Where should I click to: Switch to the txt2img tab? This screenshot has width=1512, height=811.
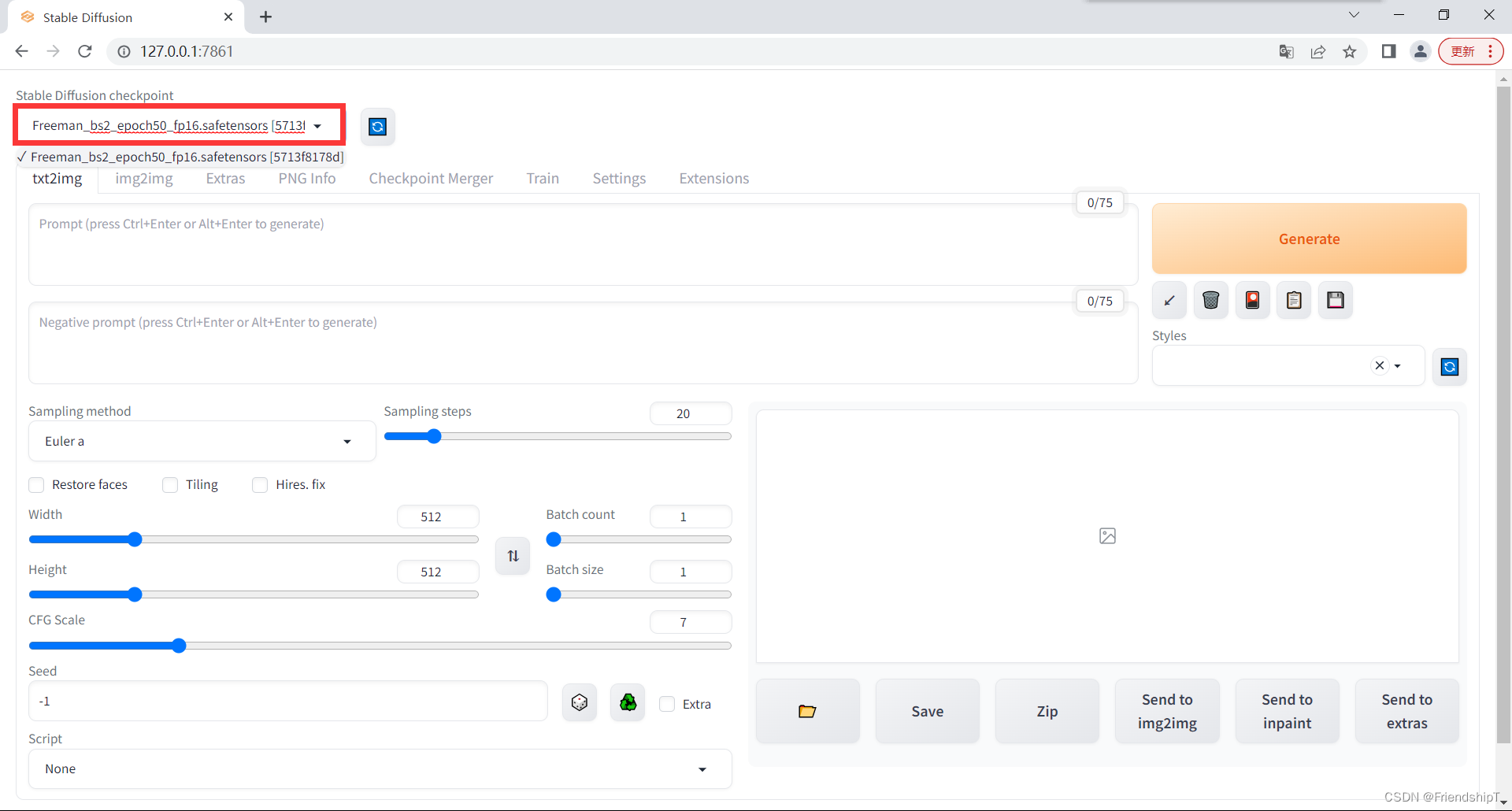(57, 178)
